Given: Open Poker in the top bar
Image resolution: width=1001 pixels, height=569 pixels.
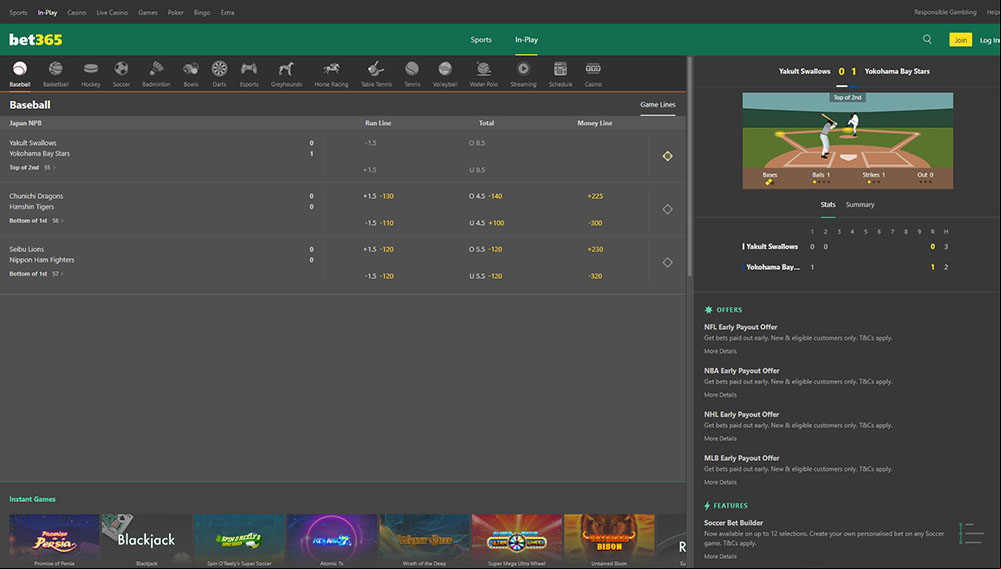Looking at the screenshot, I should [176, 12].
